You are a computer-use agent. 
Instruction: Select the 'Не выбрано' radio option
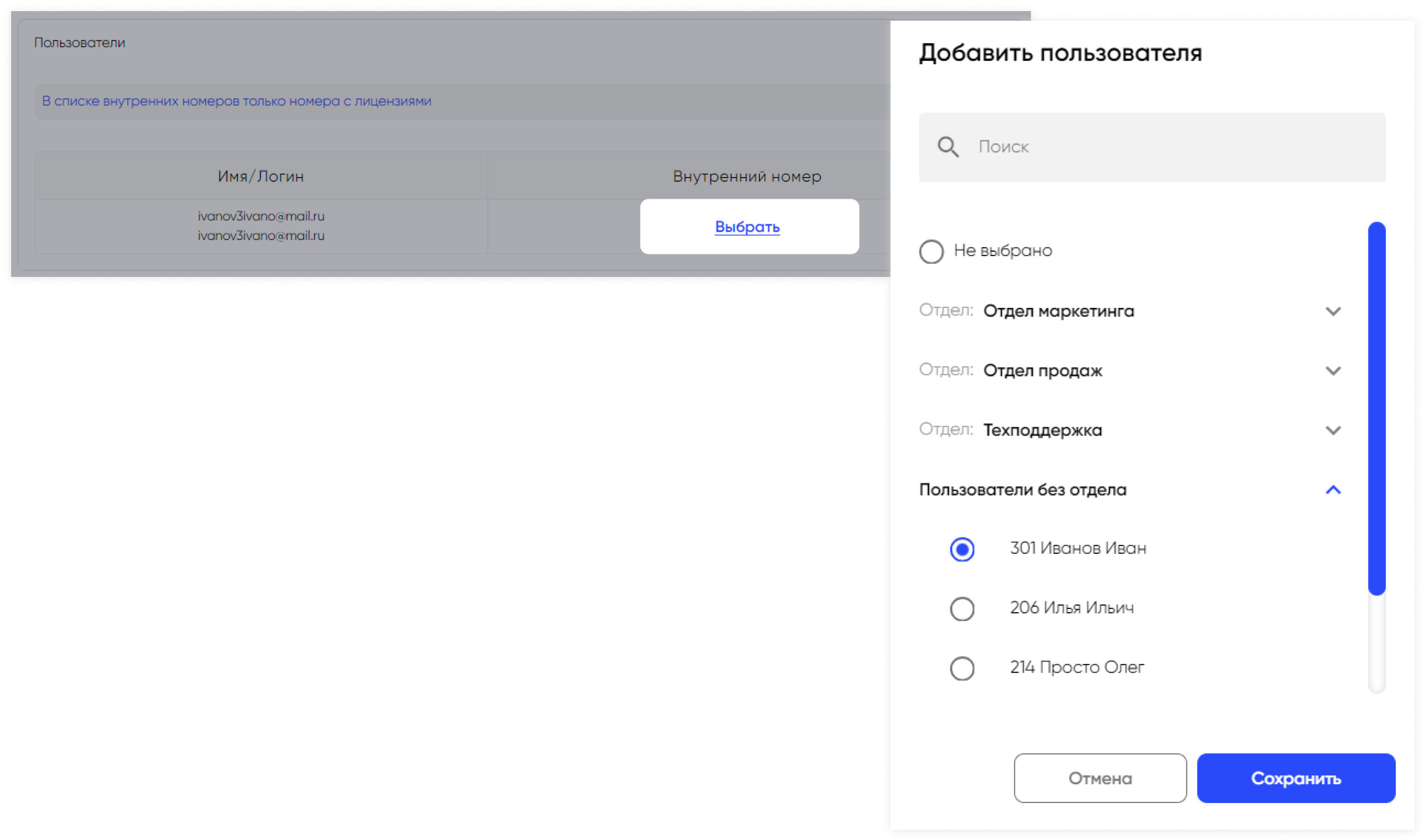tap(931, 251)
